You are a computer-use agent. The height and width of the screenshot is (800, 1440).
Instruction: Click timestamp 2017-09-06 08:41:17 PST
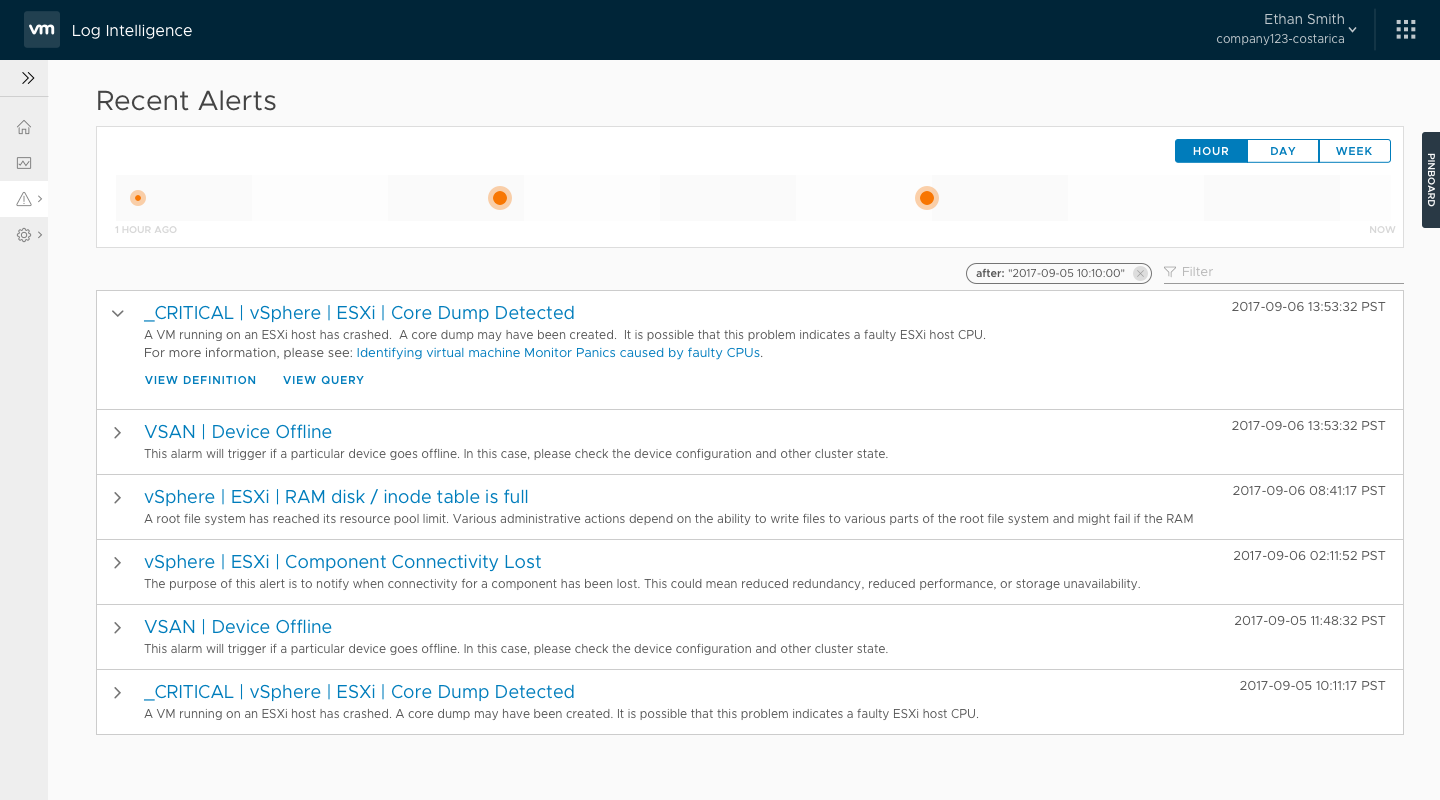tap(1309, 491)
